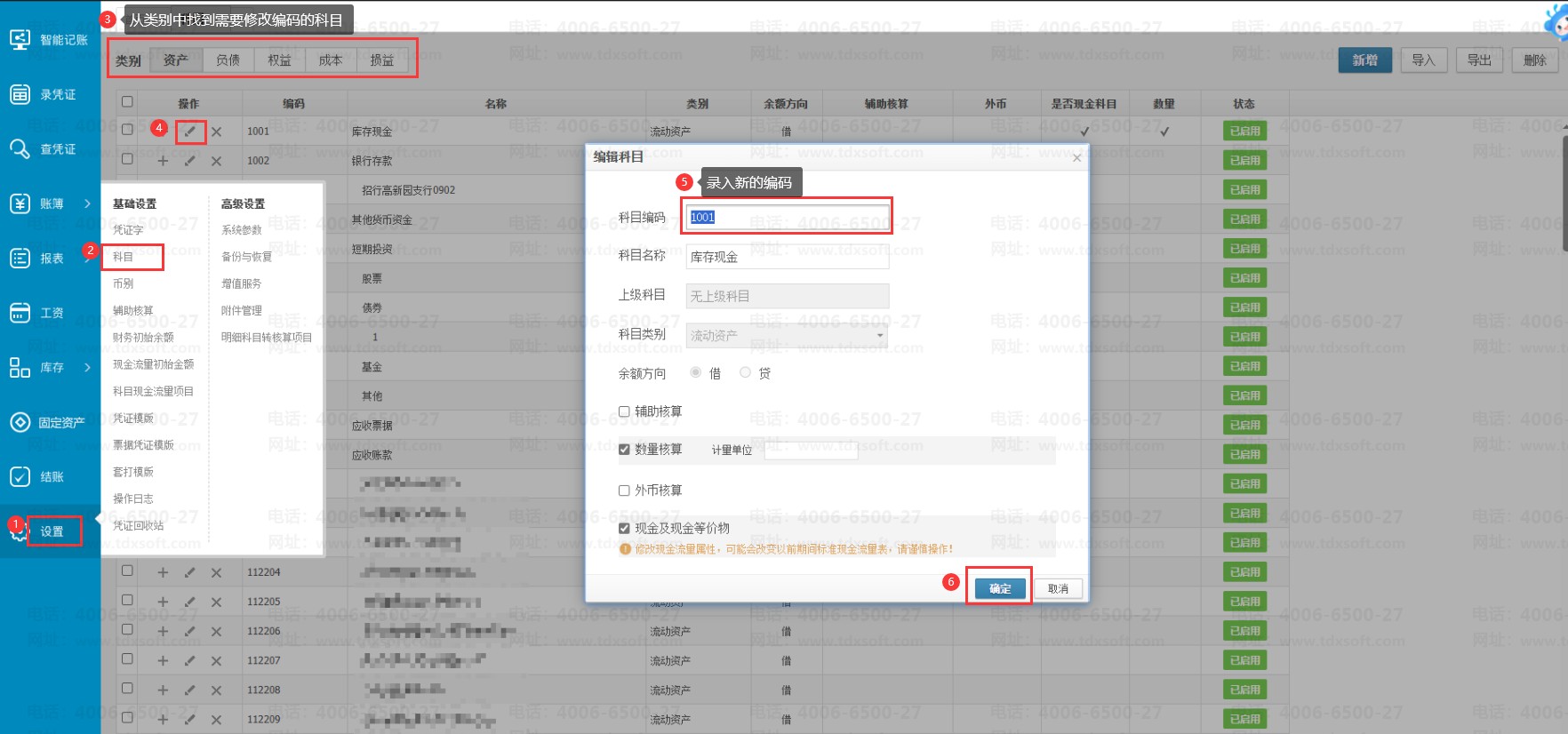Expand the 账簿 sidebar submenu arrow
Viewport: 1568px width, 734px height.
point(87,203)
